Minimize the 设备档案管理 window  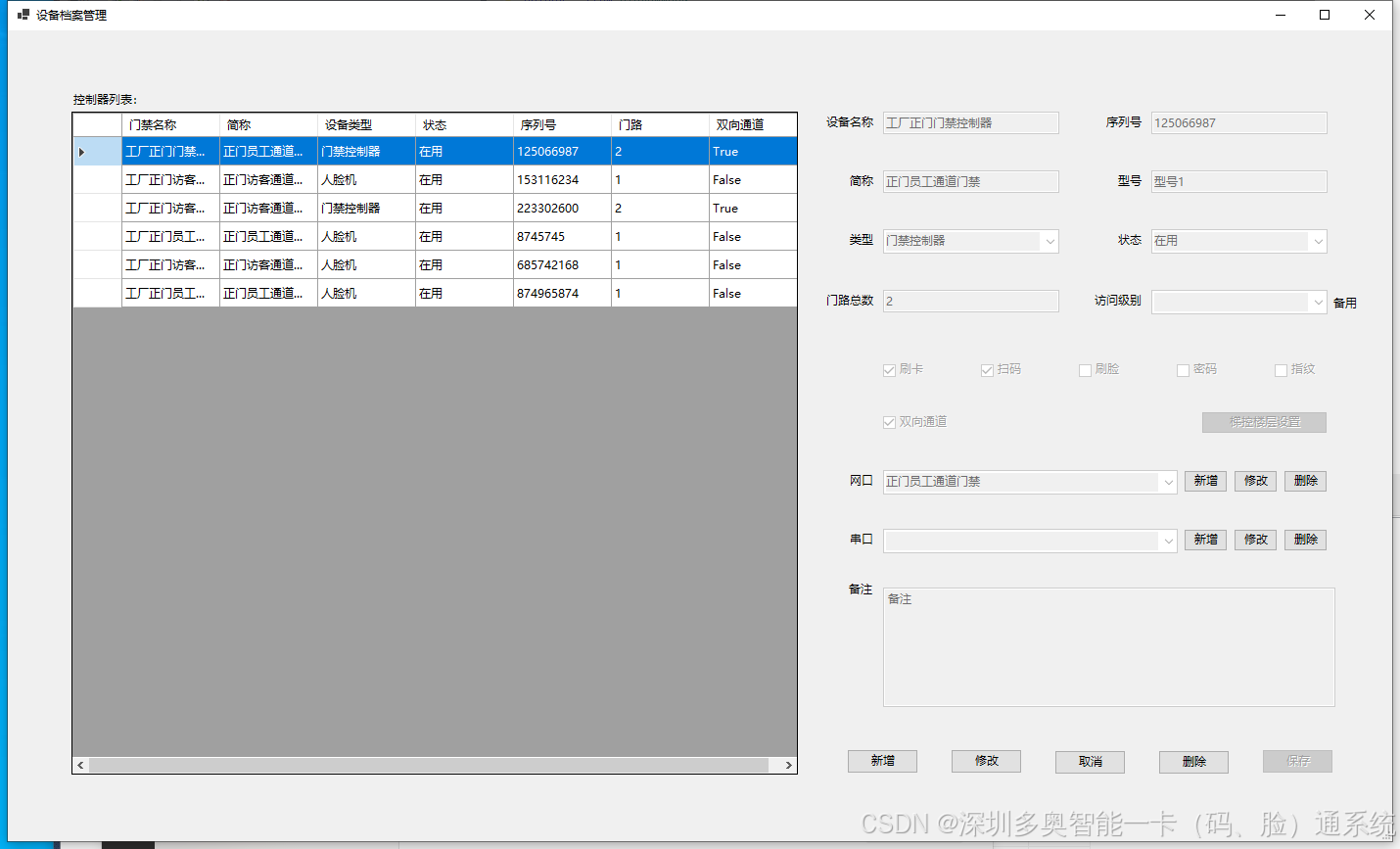(1281, 15)
